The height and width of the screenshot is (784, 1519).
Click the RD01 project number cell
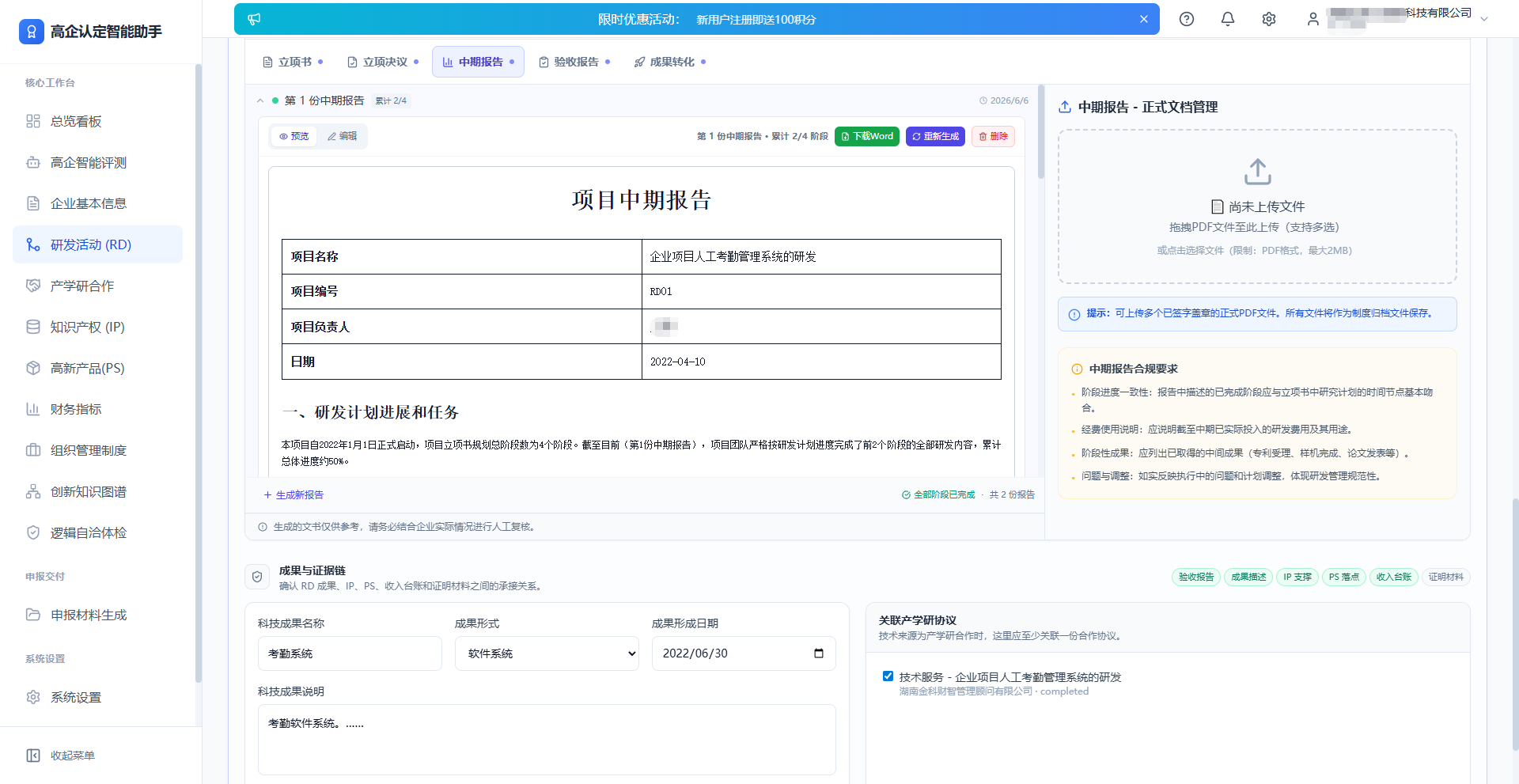coord(821,291)
